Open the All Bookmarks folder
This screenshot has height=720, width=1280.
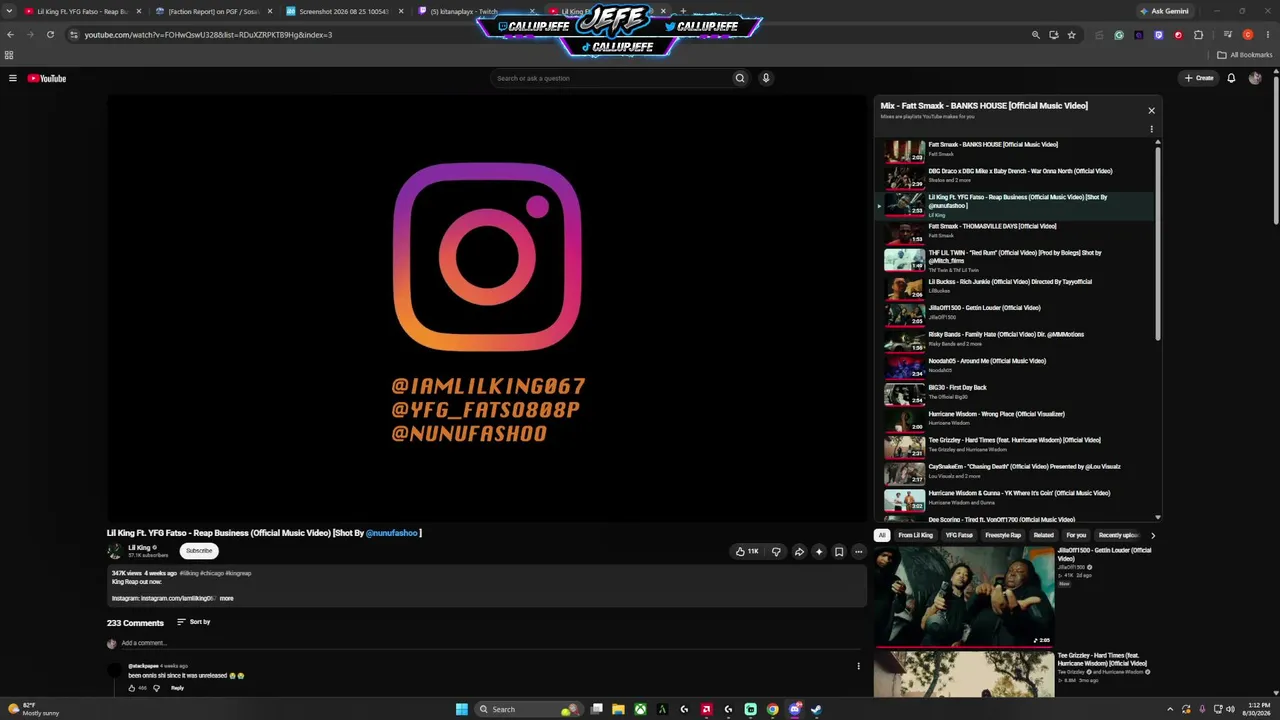[1245, 55]
